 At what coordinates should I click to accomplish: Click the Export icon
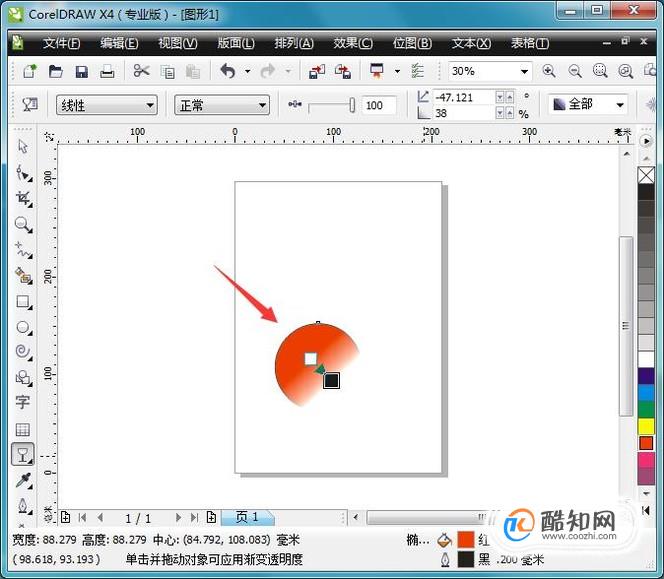pos(343,71)
